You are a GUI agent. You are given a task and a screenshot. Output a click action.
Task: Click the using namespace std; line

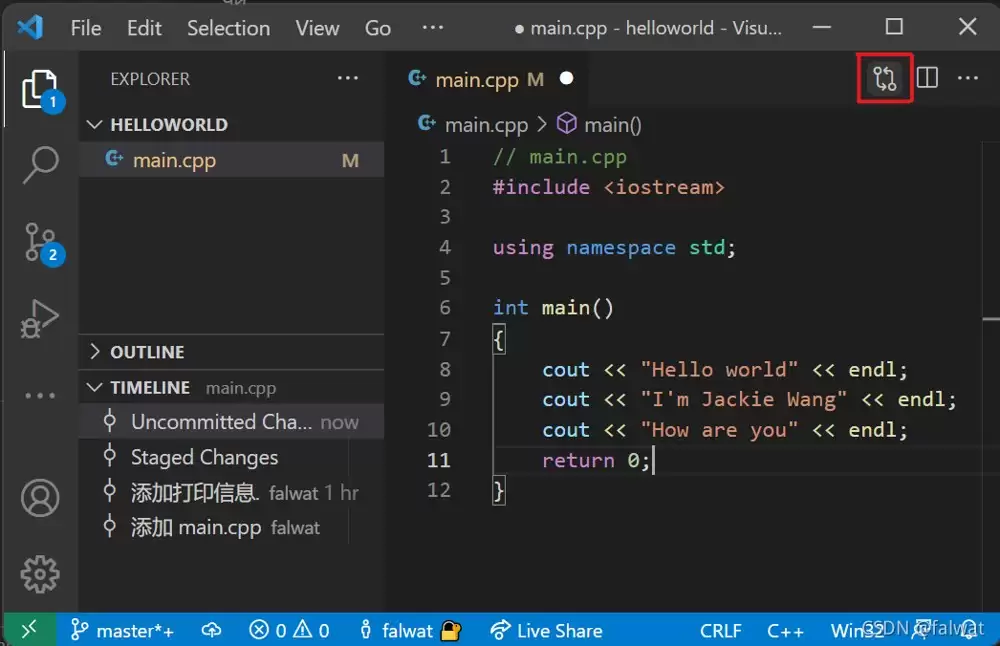pos(614,247)
